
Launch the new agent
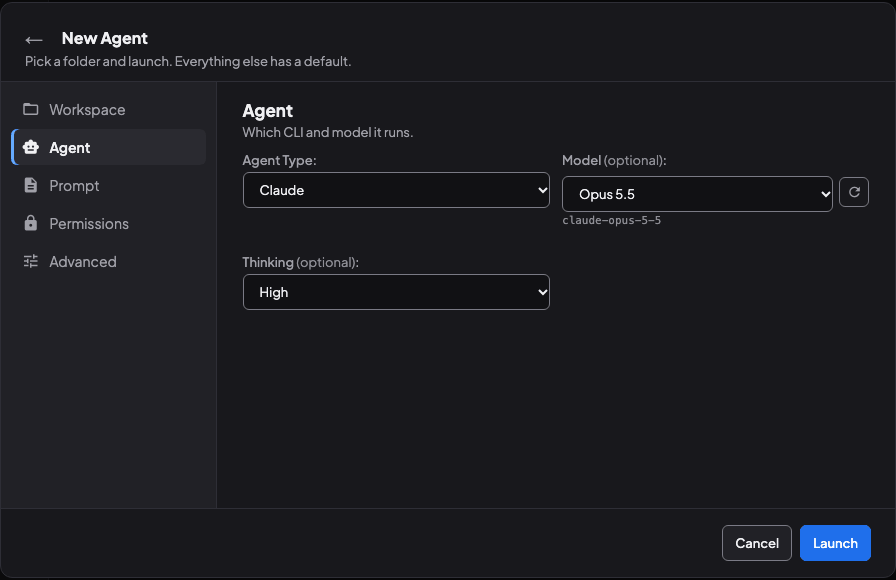point(835,543)
